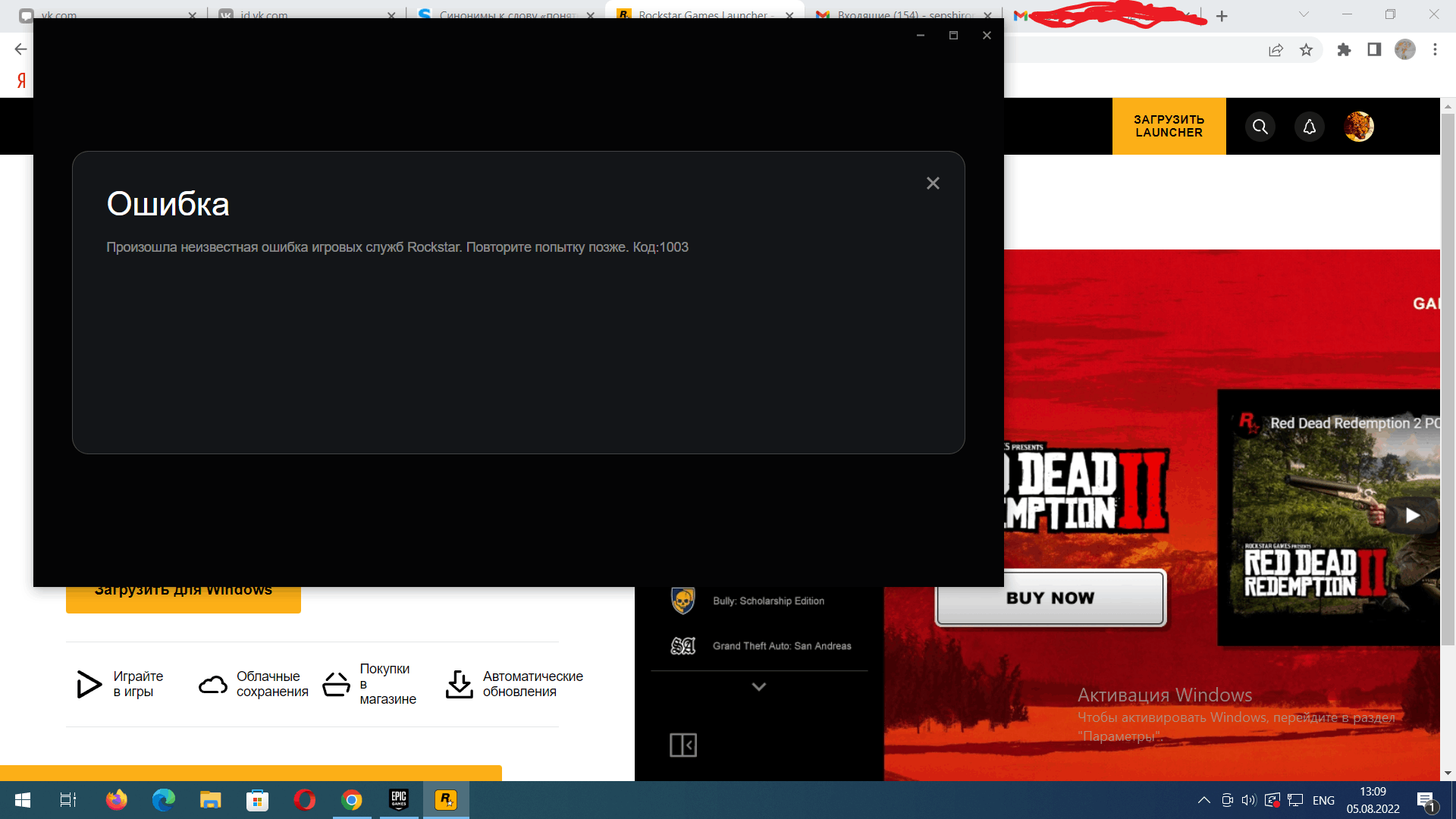Toggle the Chrome side panel icon
Screen dimensions: 1456x819
coord(1374,50)
